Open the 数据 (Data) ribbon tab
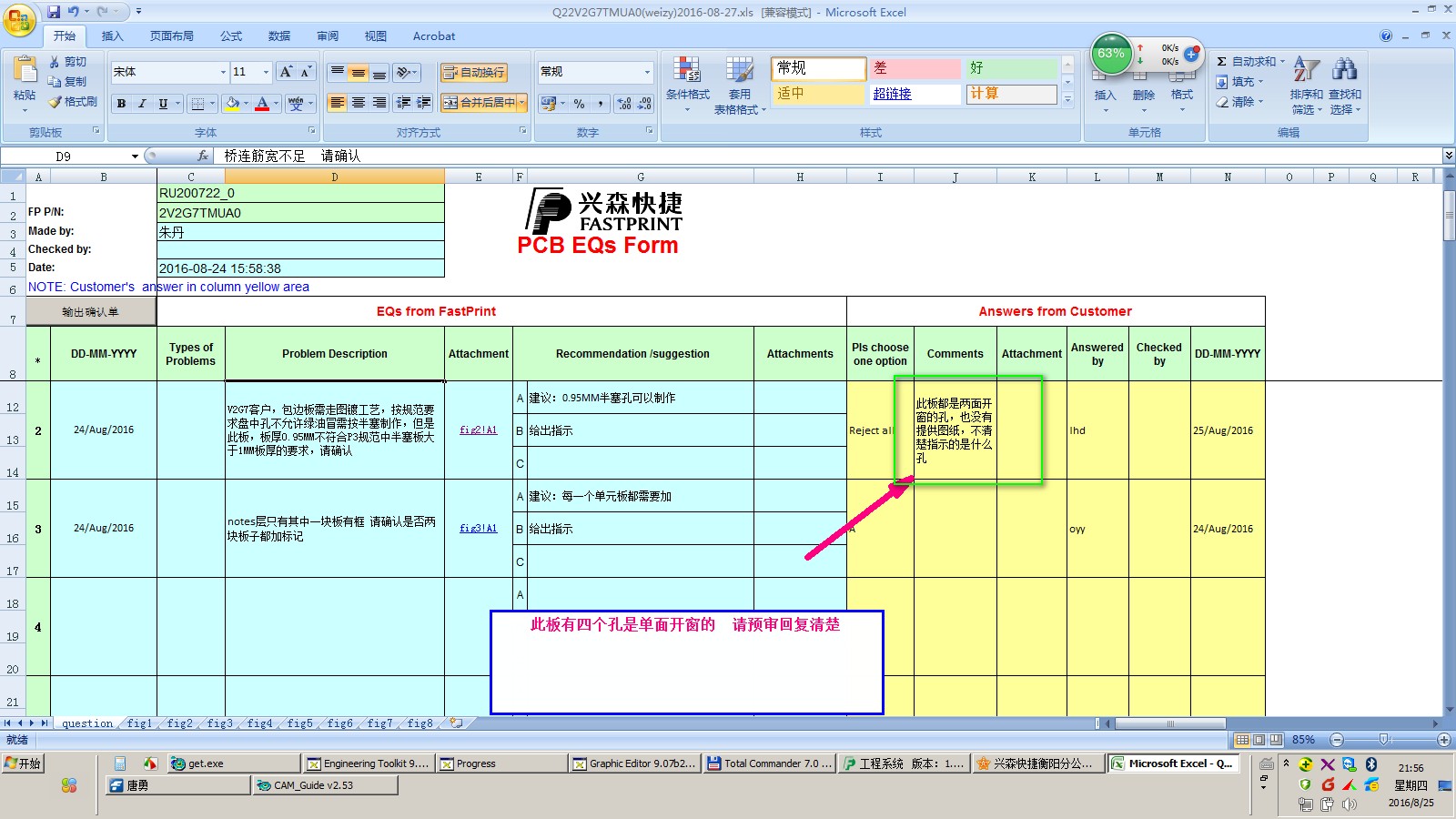 click(279, 36)
